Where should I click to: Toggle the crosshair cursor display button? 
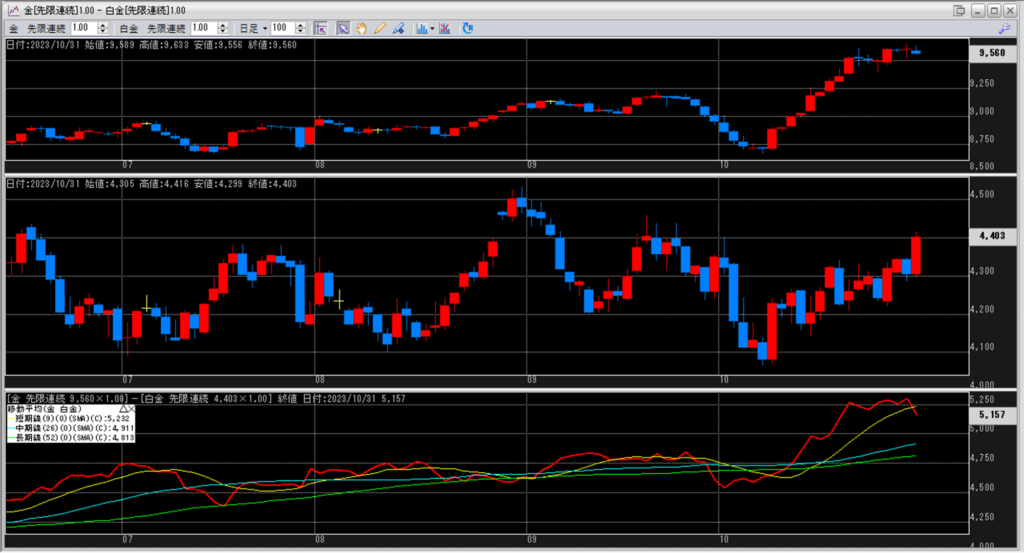pyautogui.click(x=320, y=28)
